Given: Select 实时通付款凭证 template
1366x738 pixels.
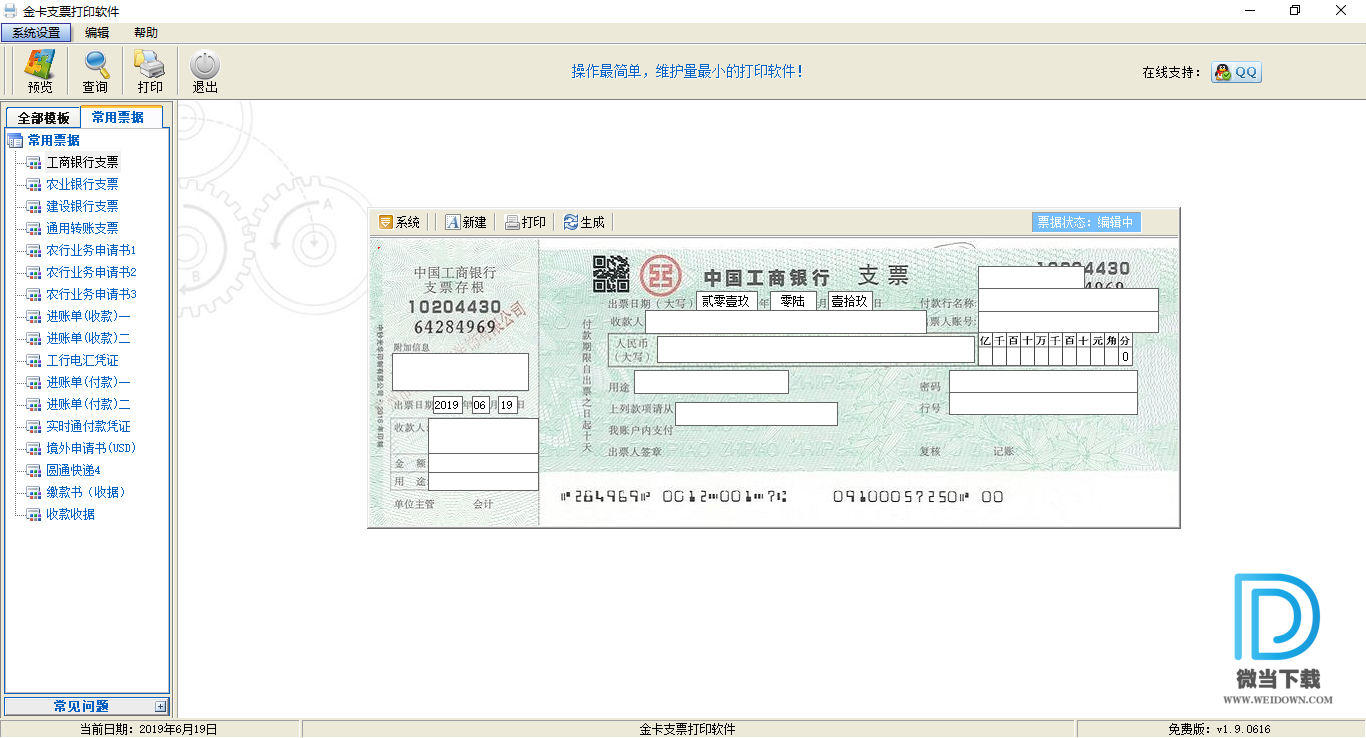Looking at the screenshot, I should pos(88,426).
